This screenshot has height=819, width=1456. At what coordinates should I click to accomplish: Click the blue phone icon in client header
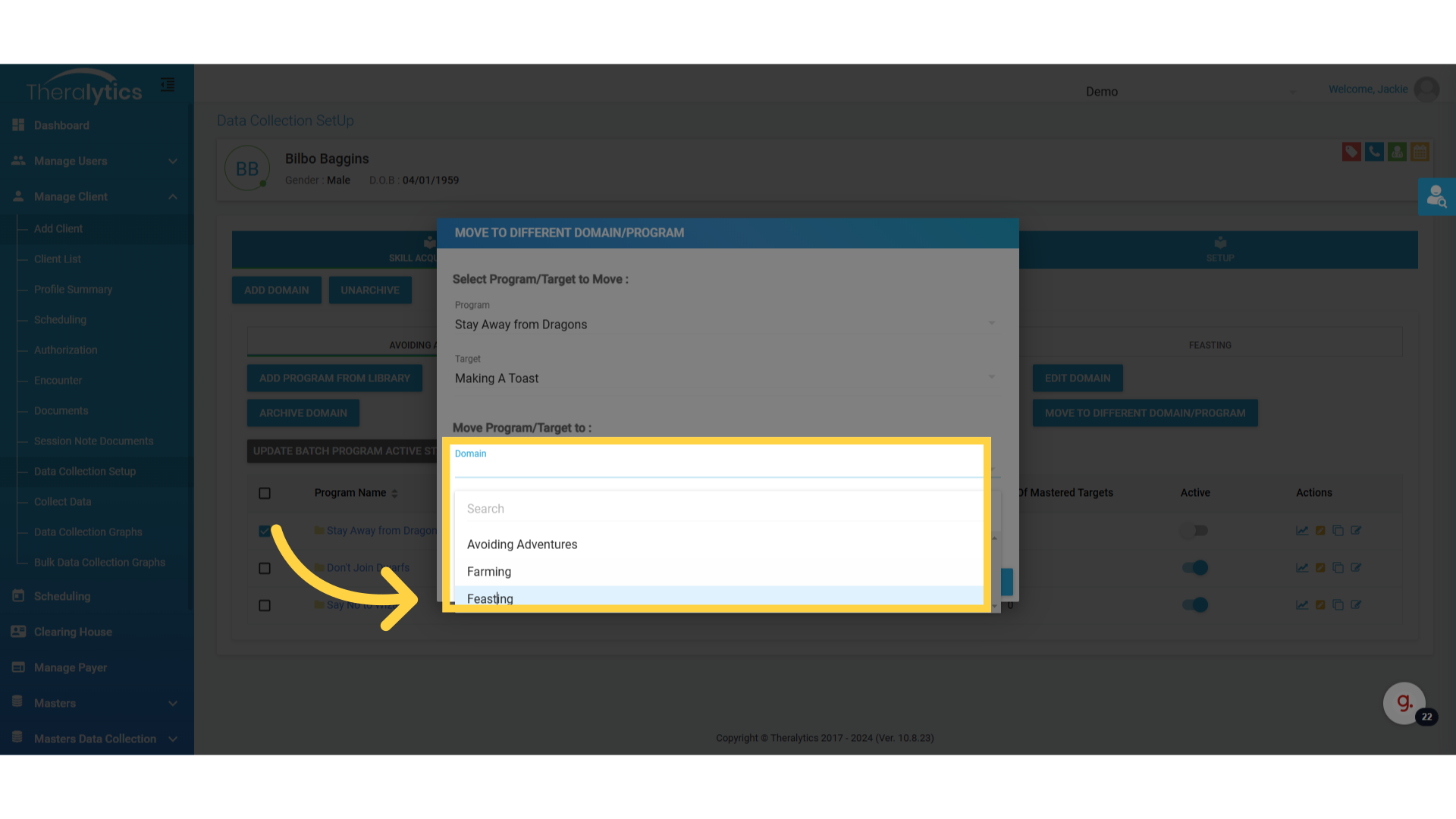pyautogui.click(x=1373, y=152)
